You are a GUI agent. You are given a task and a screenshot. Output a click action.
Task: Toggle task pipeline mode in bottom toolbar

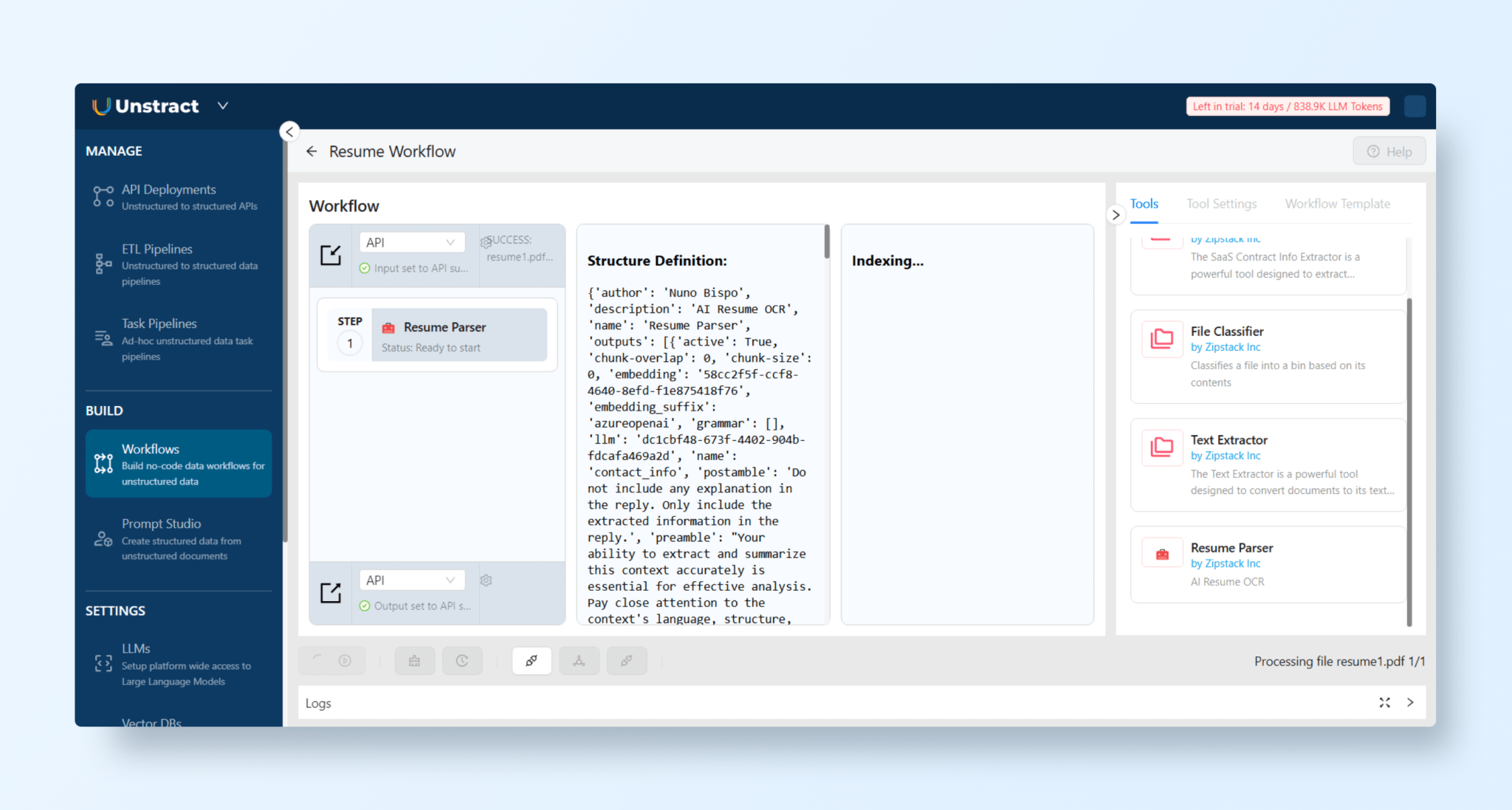point(627,661)
